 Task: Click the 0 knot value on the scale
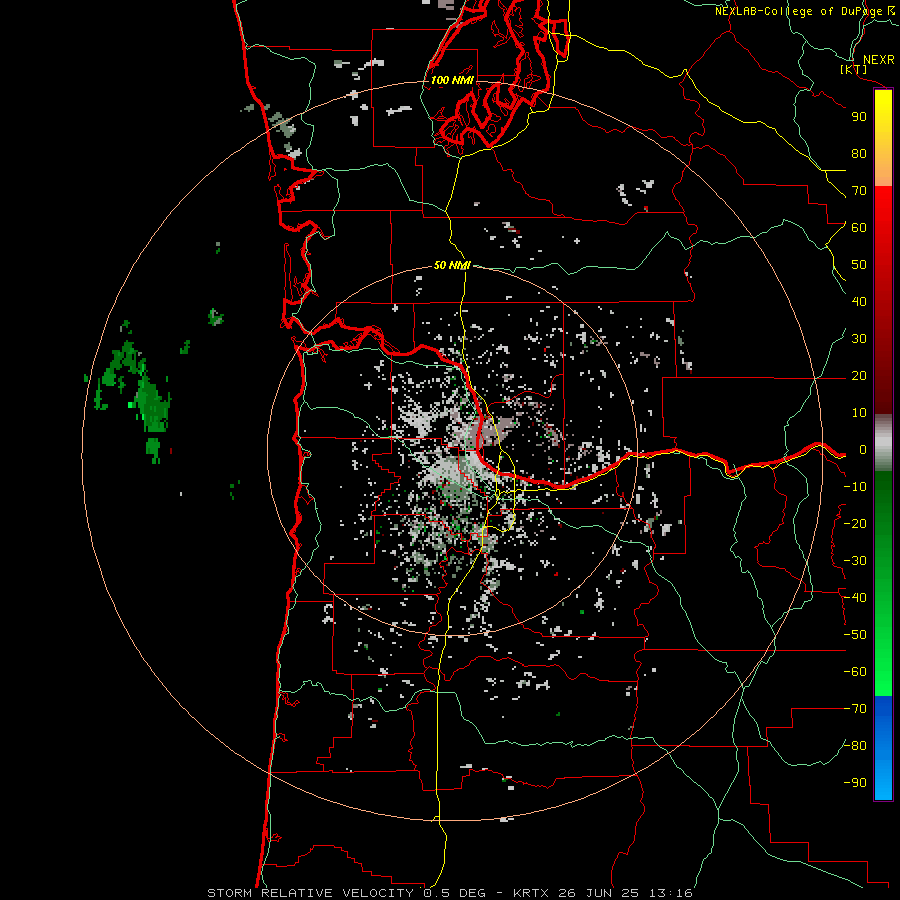863,450
